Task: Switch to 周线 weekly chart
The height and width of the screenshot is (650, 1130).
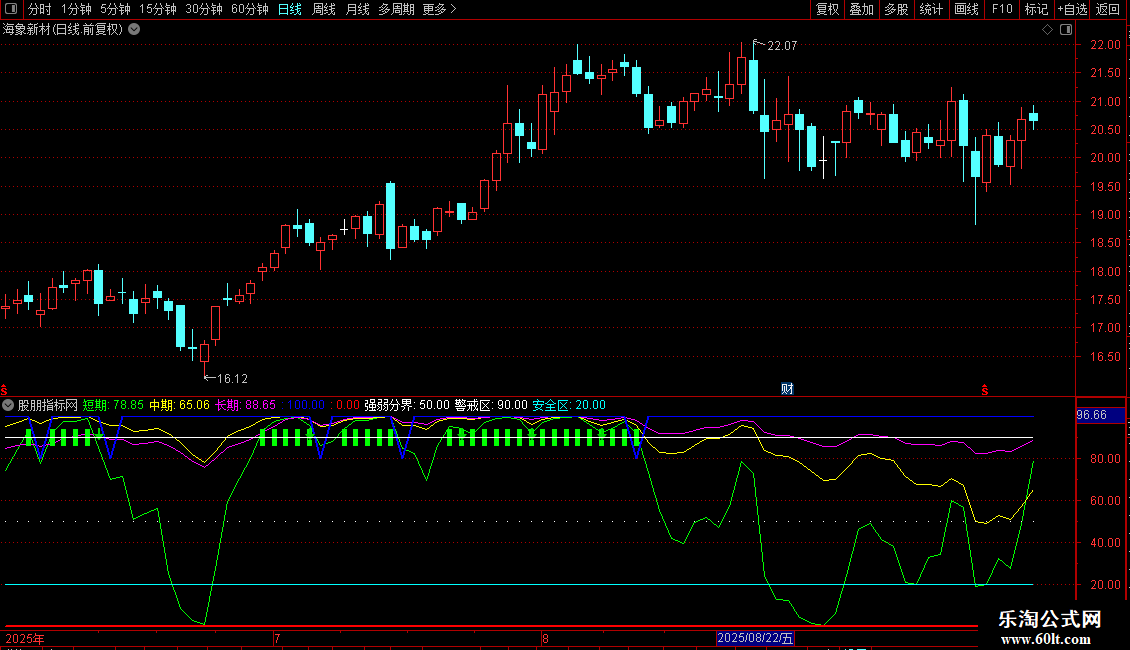Action: (324, 9)
